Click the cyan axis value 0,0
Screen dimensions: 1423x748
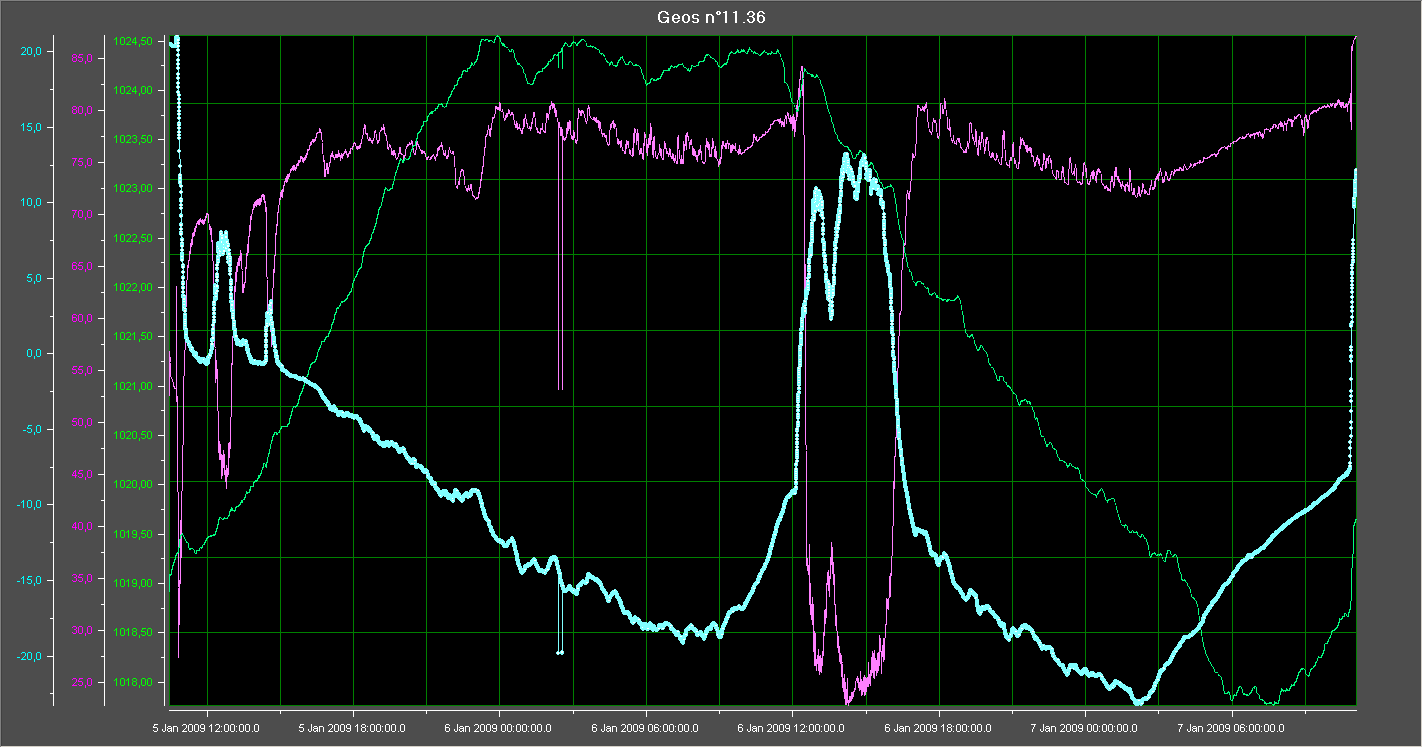tap(34, 353)
